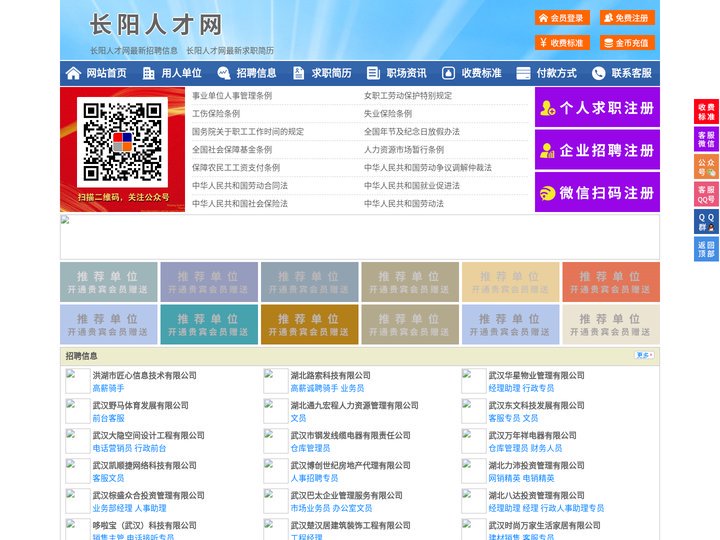Image resolution: width=720 pixels, height=540 pixels.
Task: Click the document icon beside 求职简历
Action: pos(298,73)
